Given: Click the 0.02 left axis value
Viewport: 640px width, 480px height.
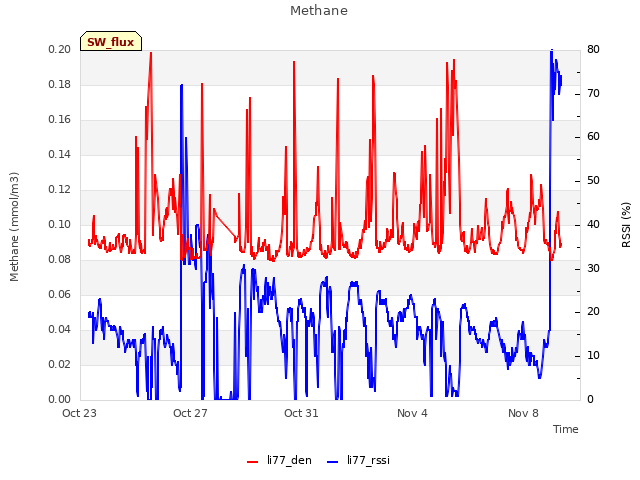Looking at the screenshot, I should coord(60,364).
